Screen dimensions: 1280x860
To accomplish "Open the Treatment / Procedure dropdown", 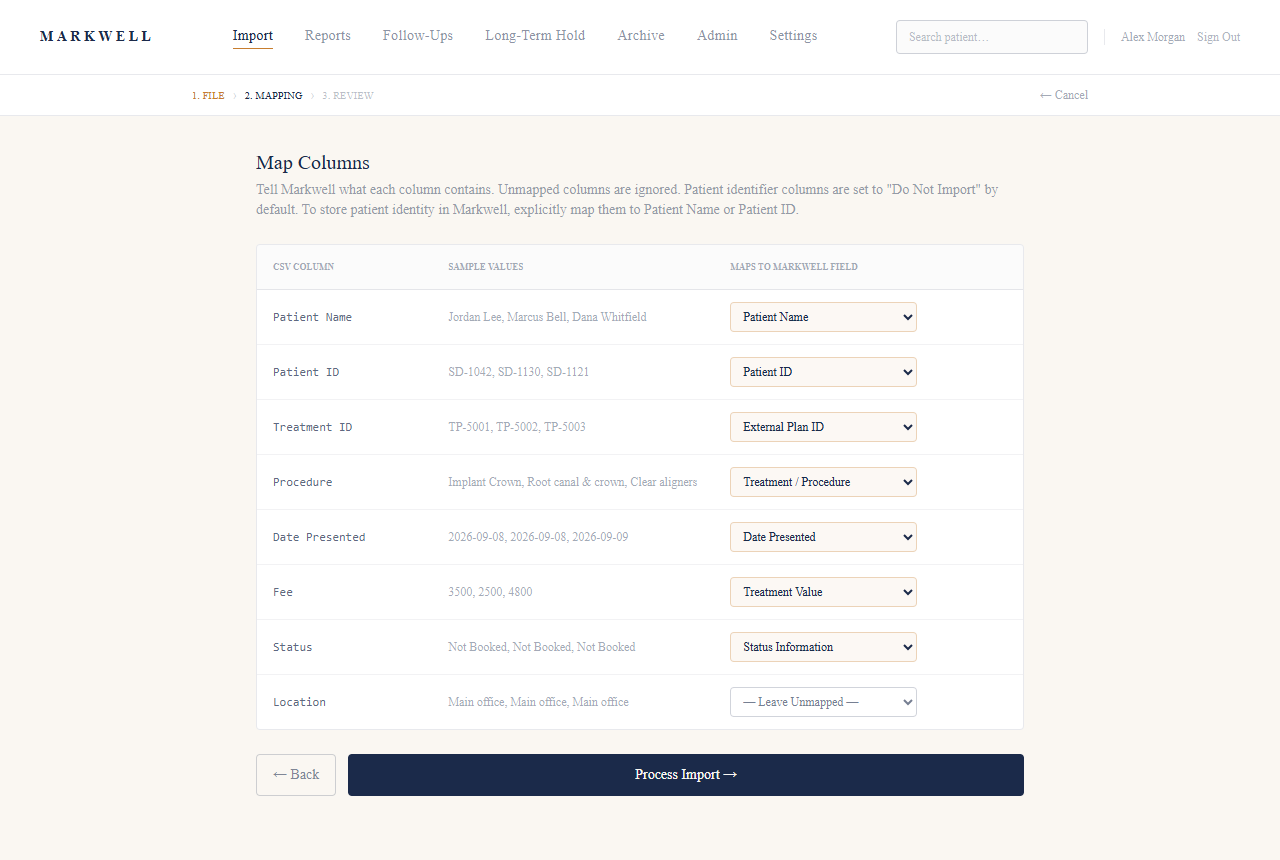I will [x=823, y=482].
